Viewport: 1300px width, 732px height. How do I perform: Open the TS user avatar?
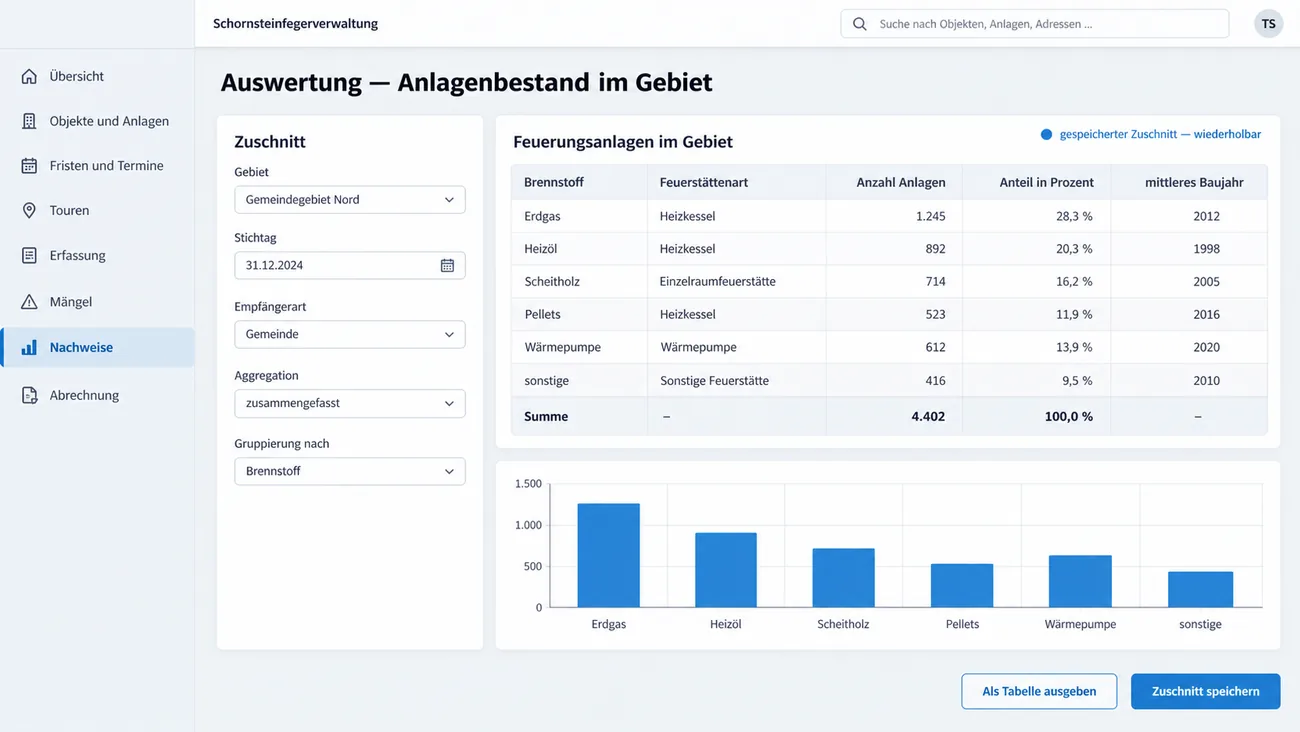click(x=1268, y=24)
